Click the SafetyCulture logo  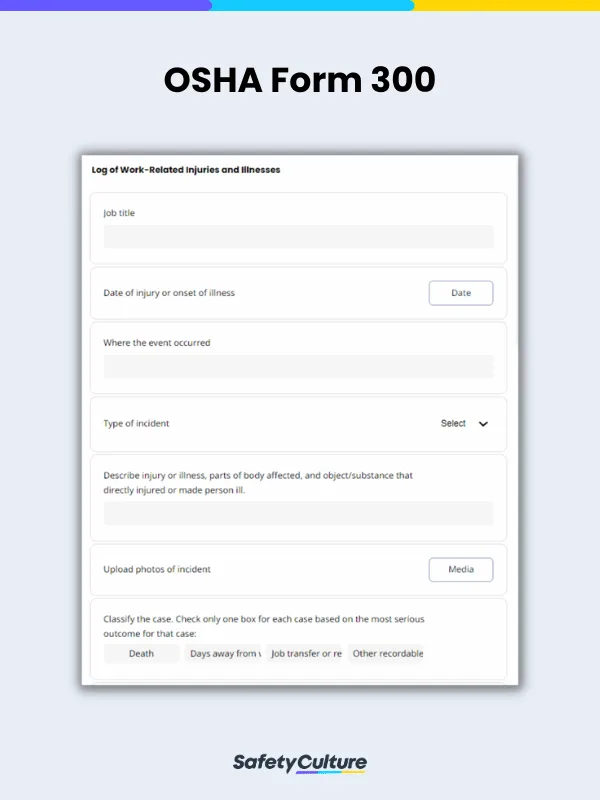point(299,761)
